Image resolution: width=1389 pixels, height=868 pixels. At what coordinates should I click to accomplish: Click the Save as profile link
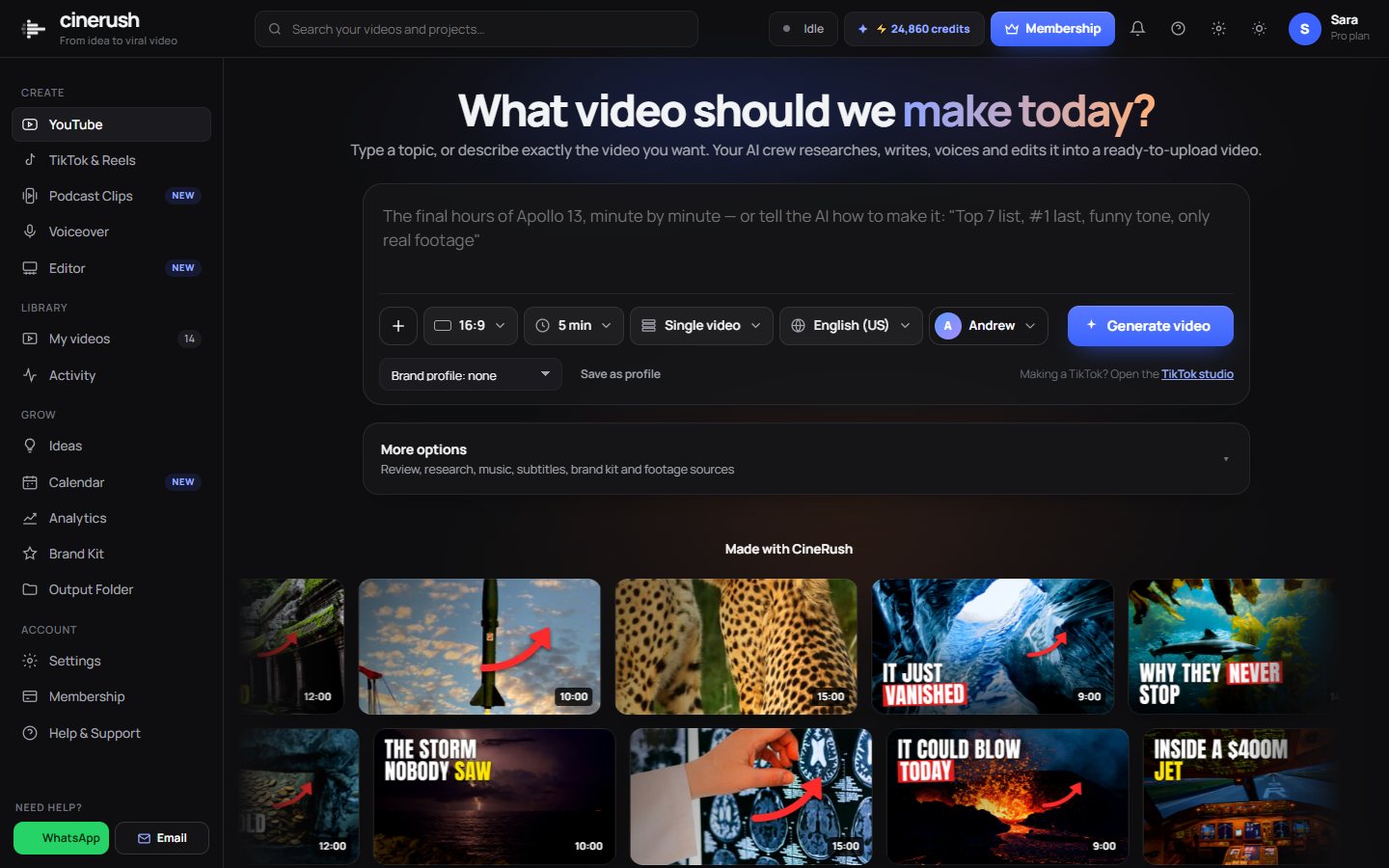point(620,374)
